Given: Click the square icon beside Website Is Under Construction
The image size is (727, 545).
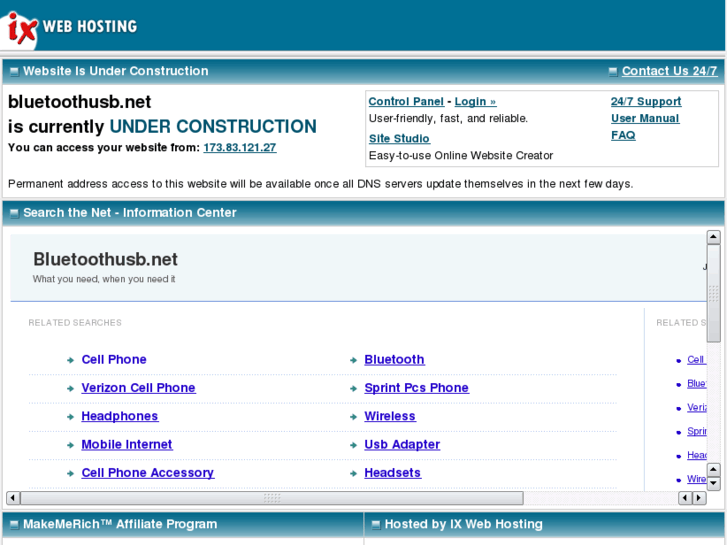Looking at the screenshot, I should [x=14, y=72].
